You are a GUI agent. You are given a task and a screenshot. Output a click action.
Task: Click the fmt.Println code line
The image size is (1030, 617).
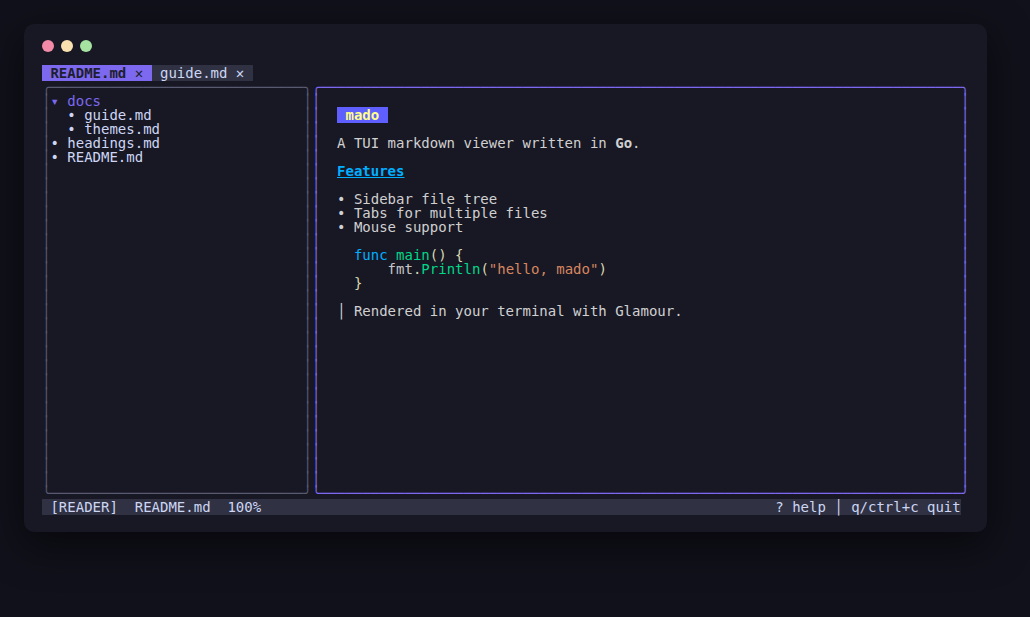[x=497, y=269]
